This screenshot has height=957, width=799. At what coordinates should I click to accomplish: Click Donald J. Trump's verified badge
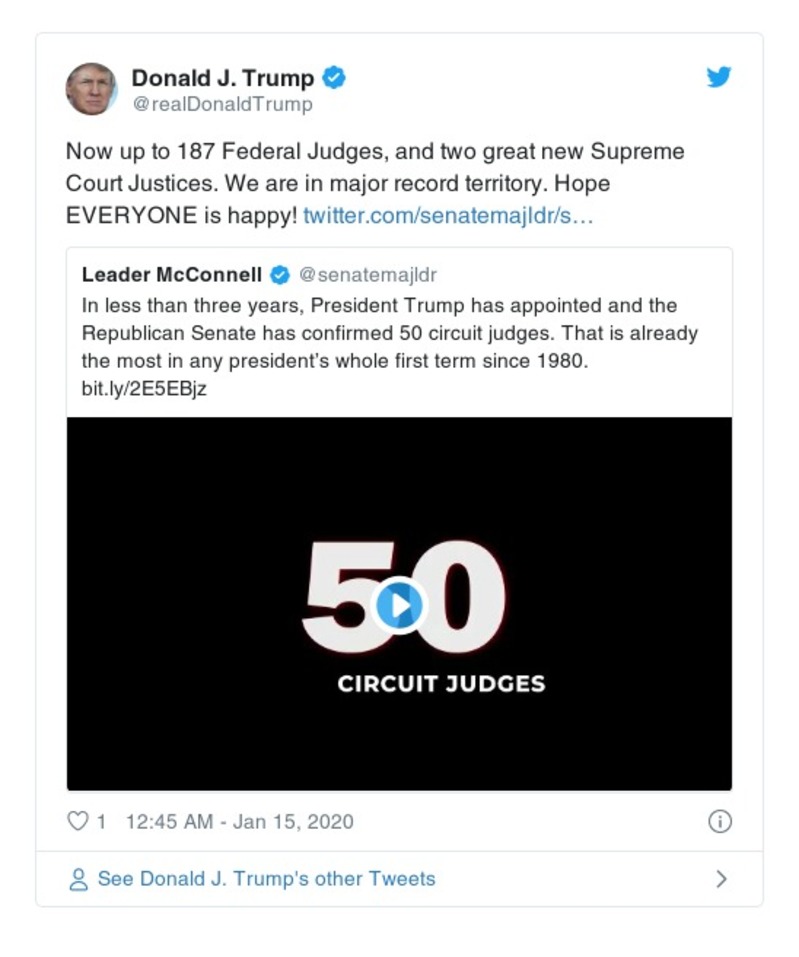[x=334, y=76]
